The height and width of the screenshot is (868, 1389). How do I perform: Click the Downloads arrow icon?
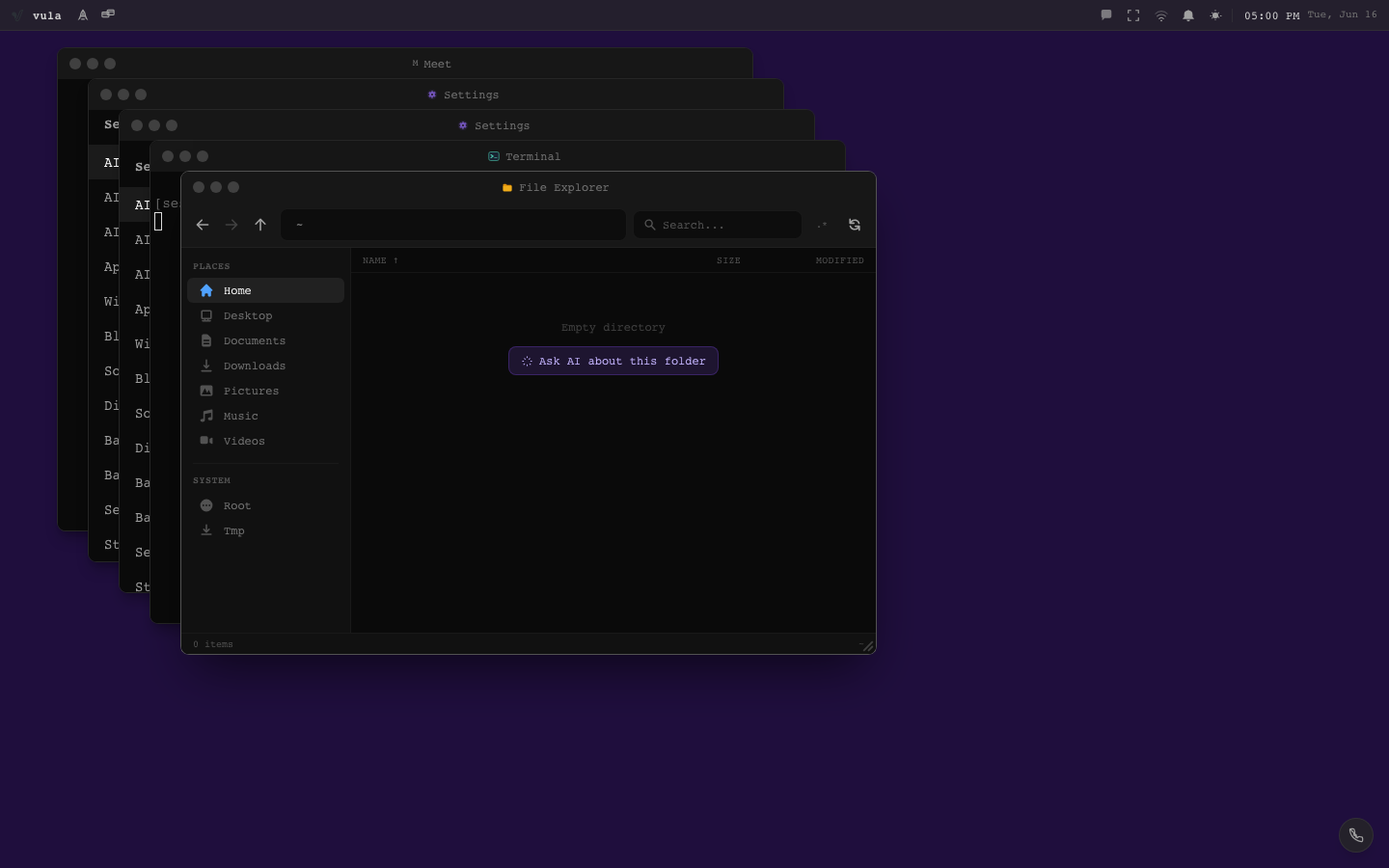[x=206, y=366]
